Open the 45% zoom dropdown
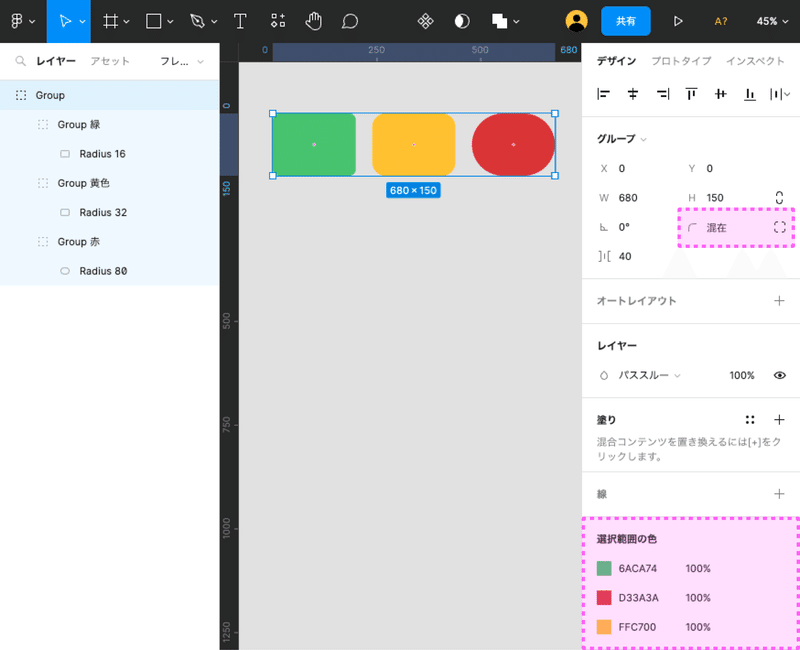Viewport: 800px width, 650px height. pos(772,21)
